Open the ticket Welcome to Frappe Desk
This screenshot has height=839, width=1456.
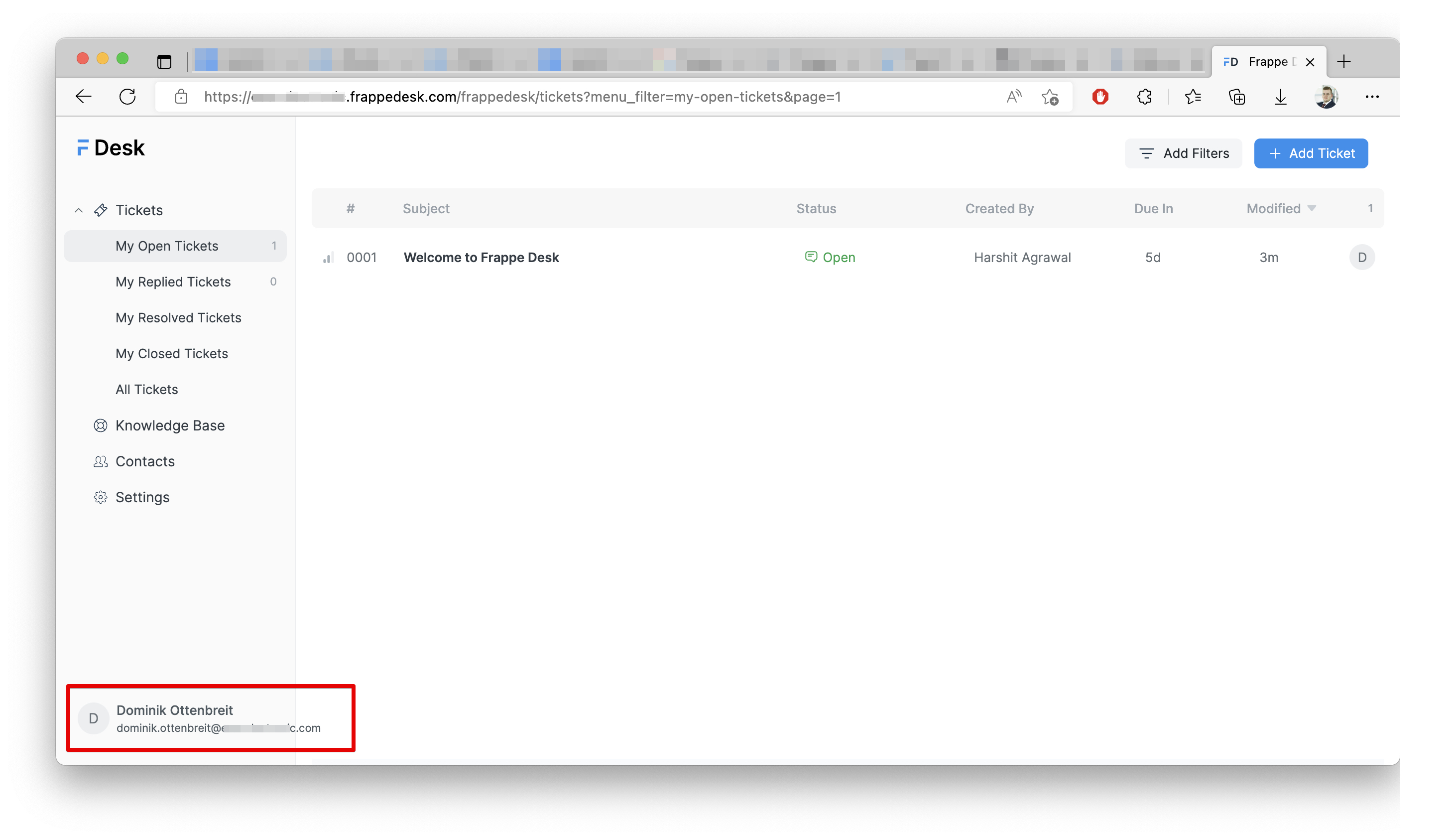coord(481,257)
